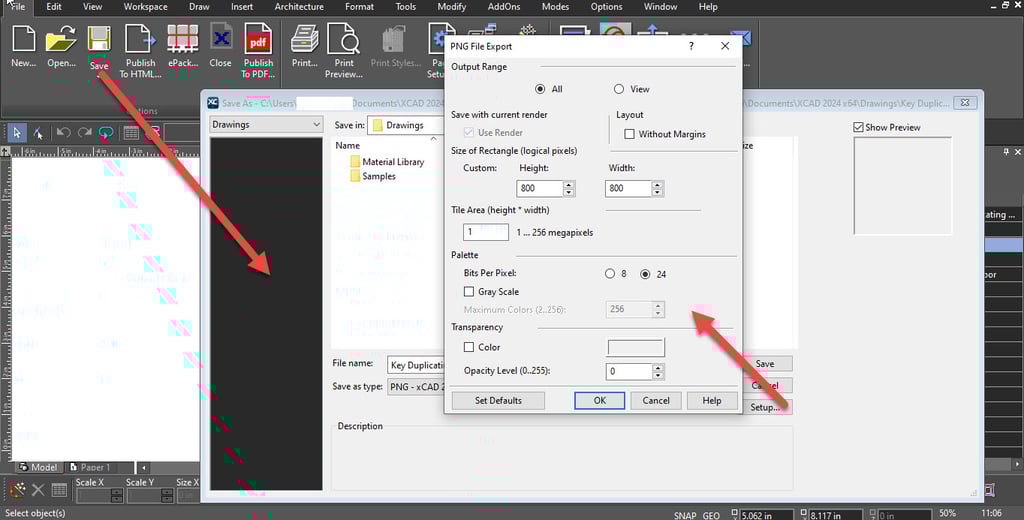Open the AddOns menu

point(504,7)
